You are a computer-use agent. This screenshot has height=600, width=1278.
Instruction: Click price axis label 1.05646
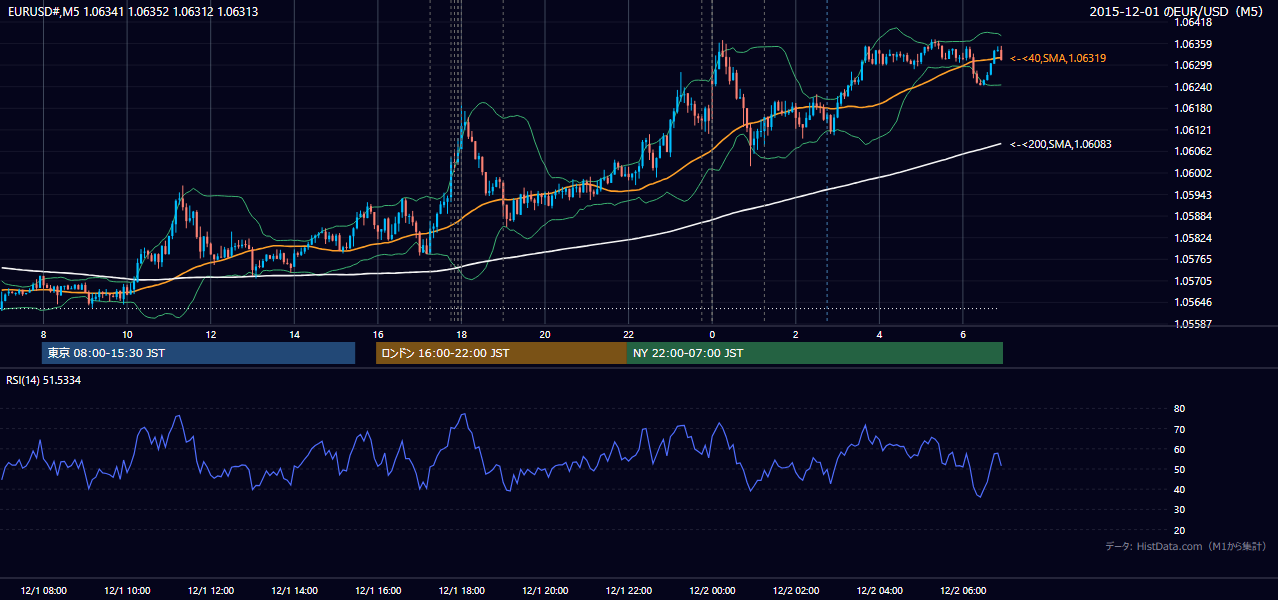[x=1194, y=302]
